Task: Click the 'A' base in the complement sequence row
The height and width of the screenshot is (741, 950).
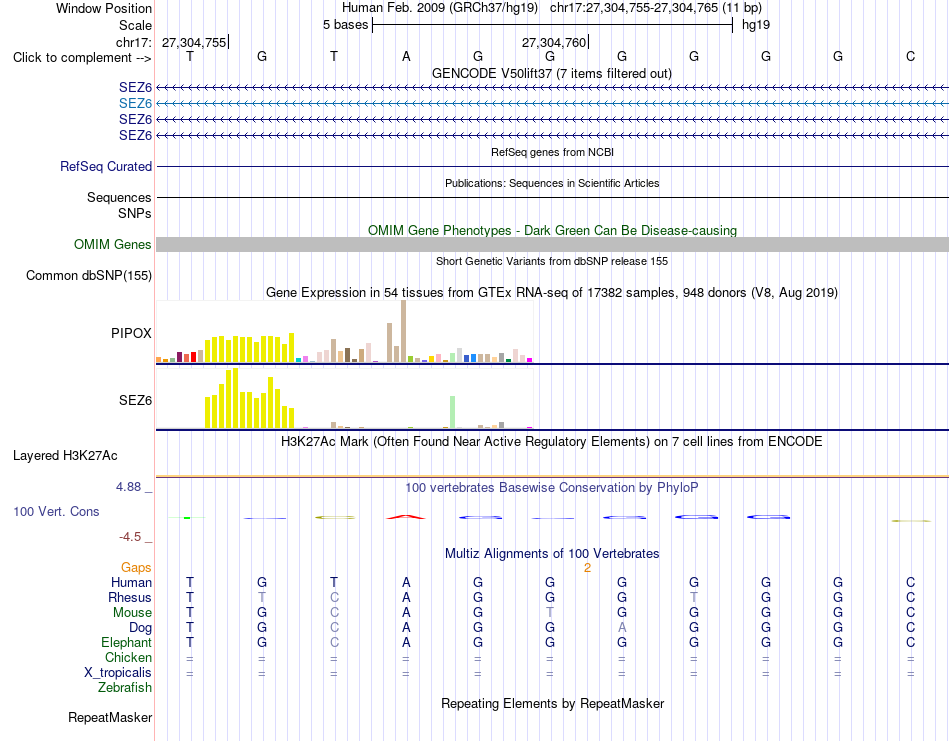Action: coord(406,56)
